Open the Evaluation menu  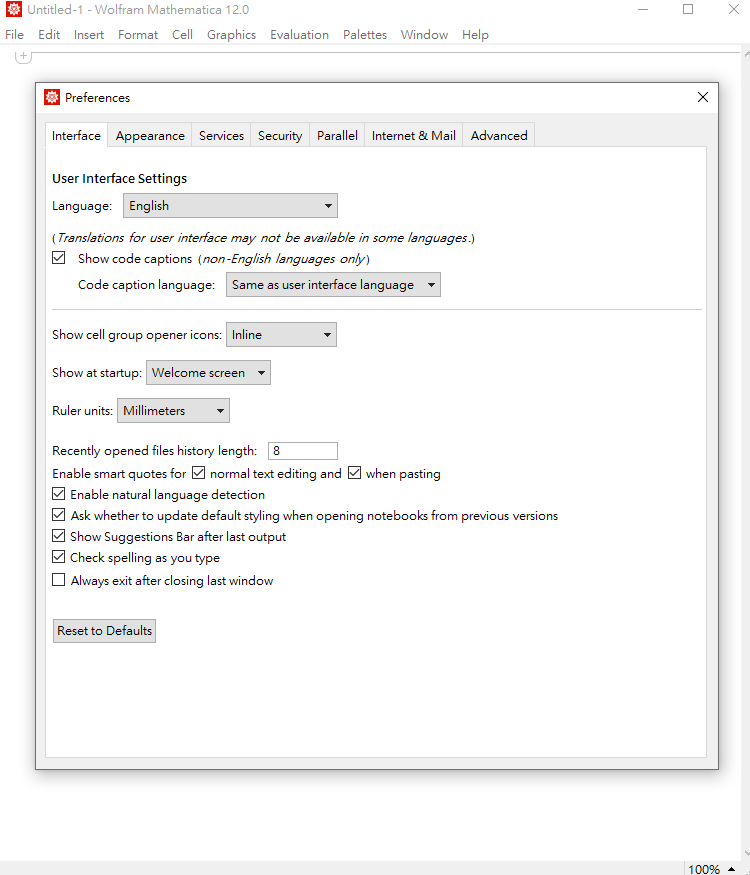[300, 35]
